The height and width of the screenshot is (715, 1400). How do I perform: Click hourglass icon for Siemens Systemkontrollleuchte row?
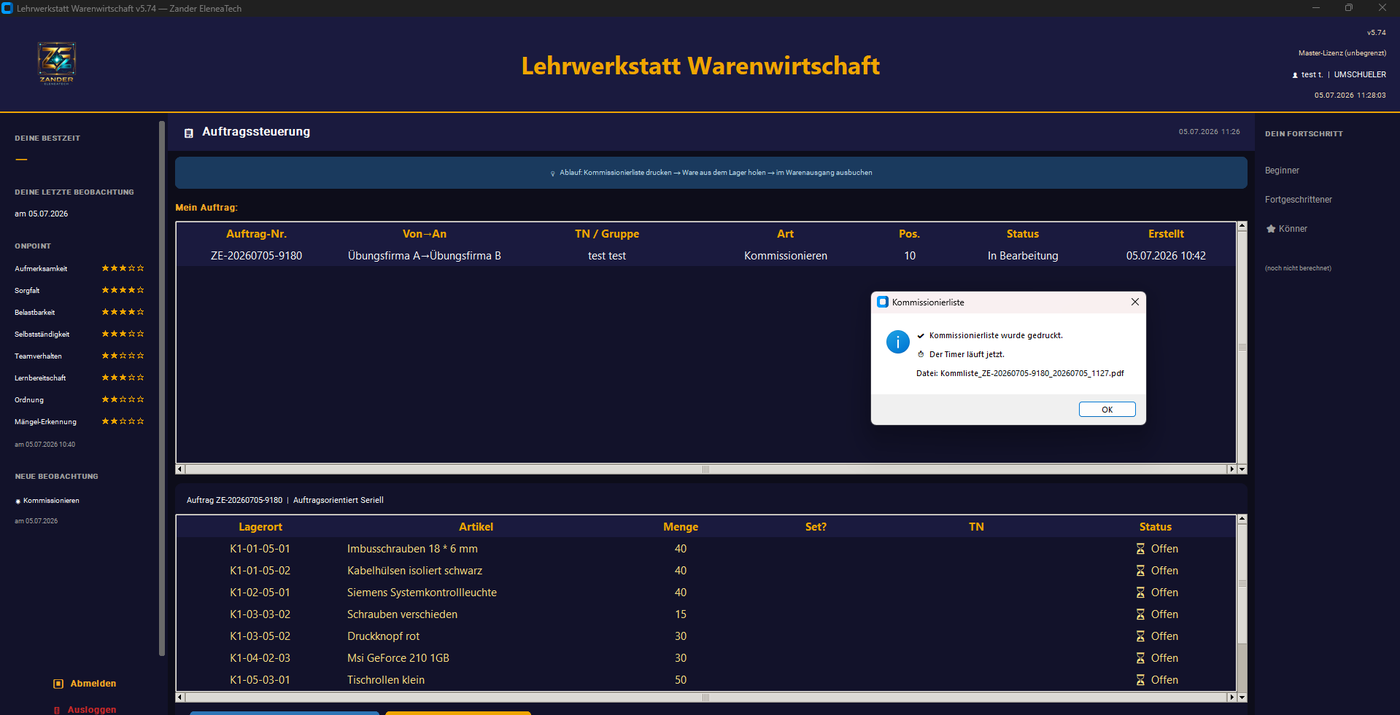coord(1140,593)
